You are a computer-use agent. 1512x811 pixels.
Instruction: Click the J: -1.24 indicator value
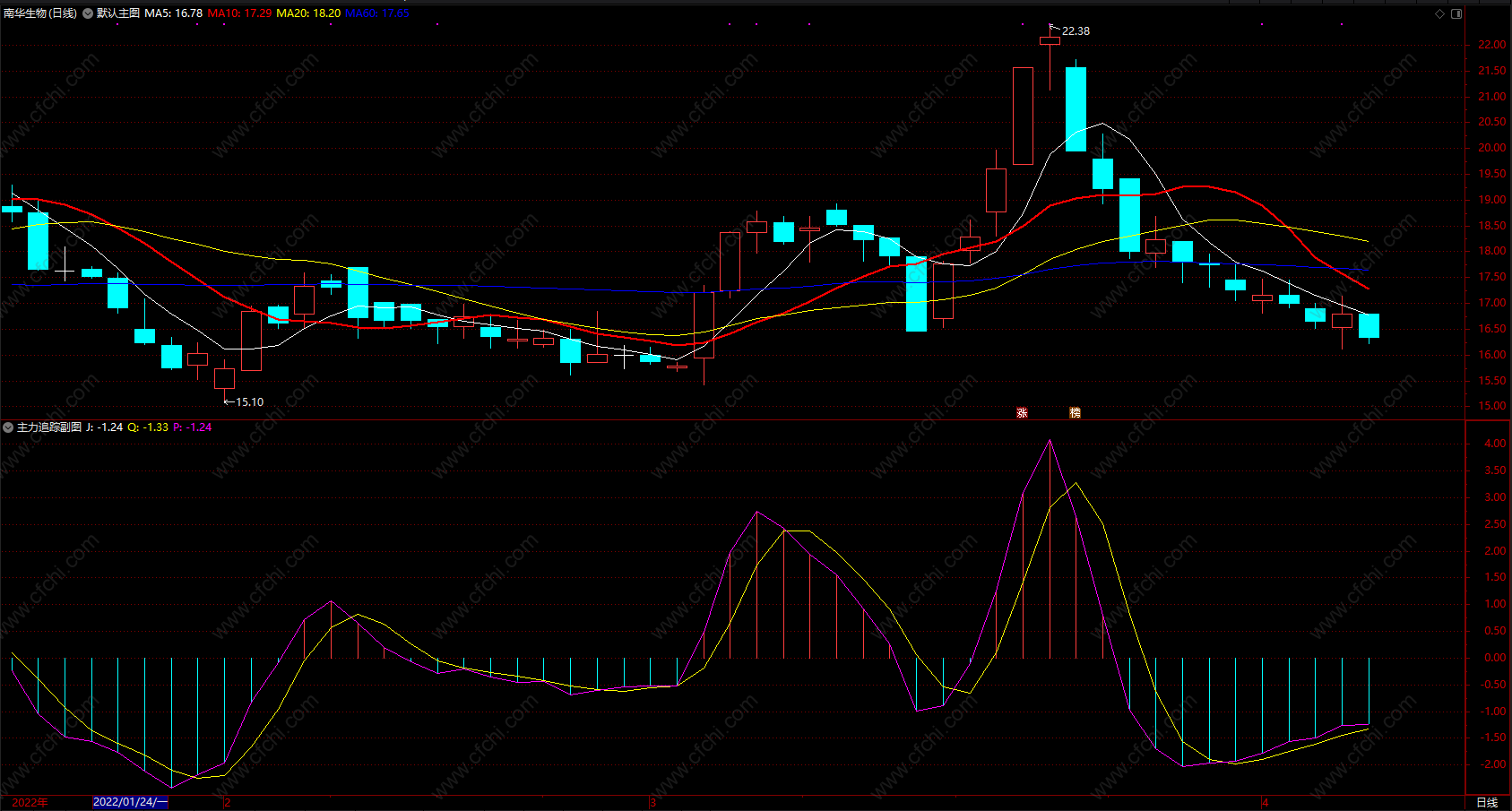click(x=105, y=427)
